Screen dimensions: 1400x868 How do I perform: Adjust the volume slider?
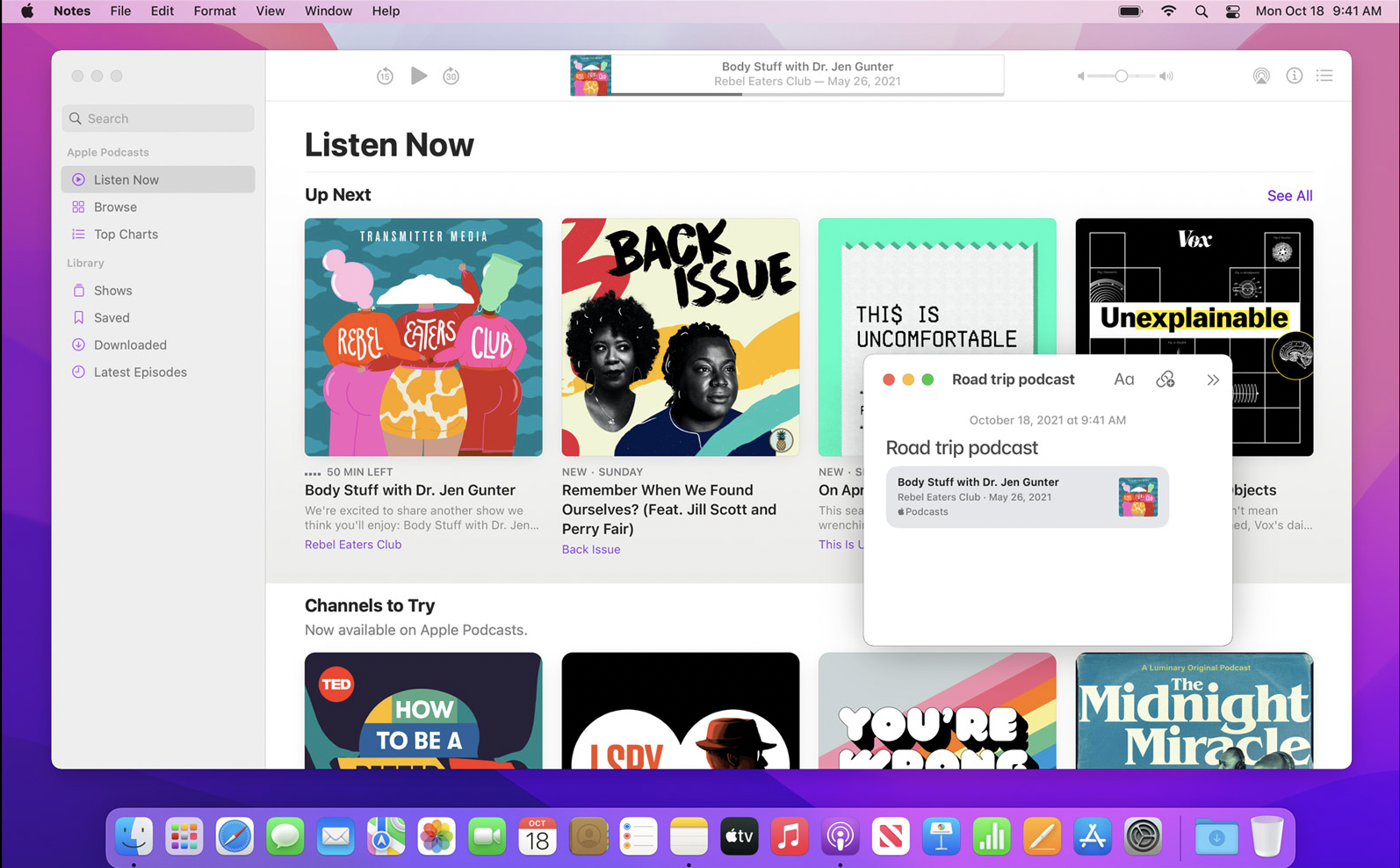[x=1122, y=76]
